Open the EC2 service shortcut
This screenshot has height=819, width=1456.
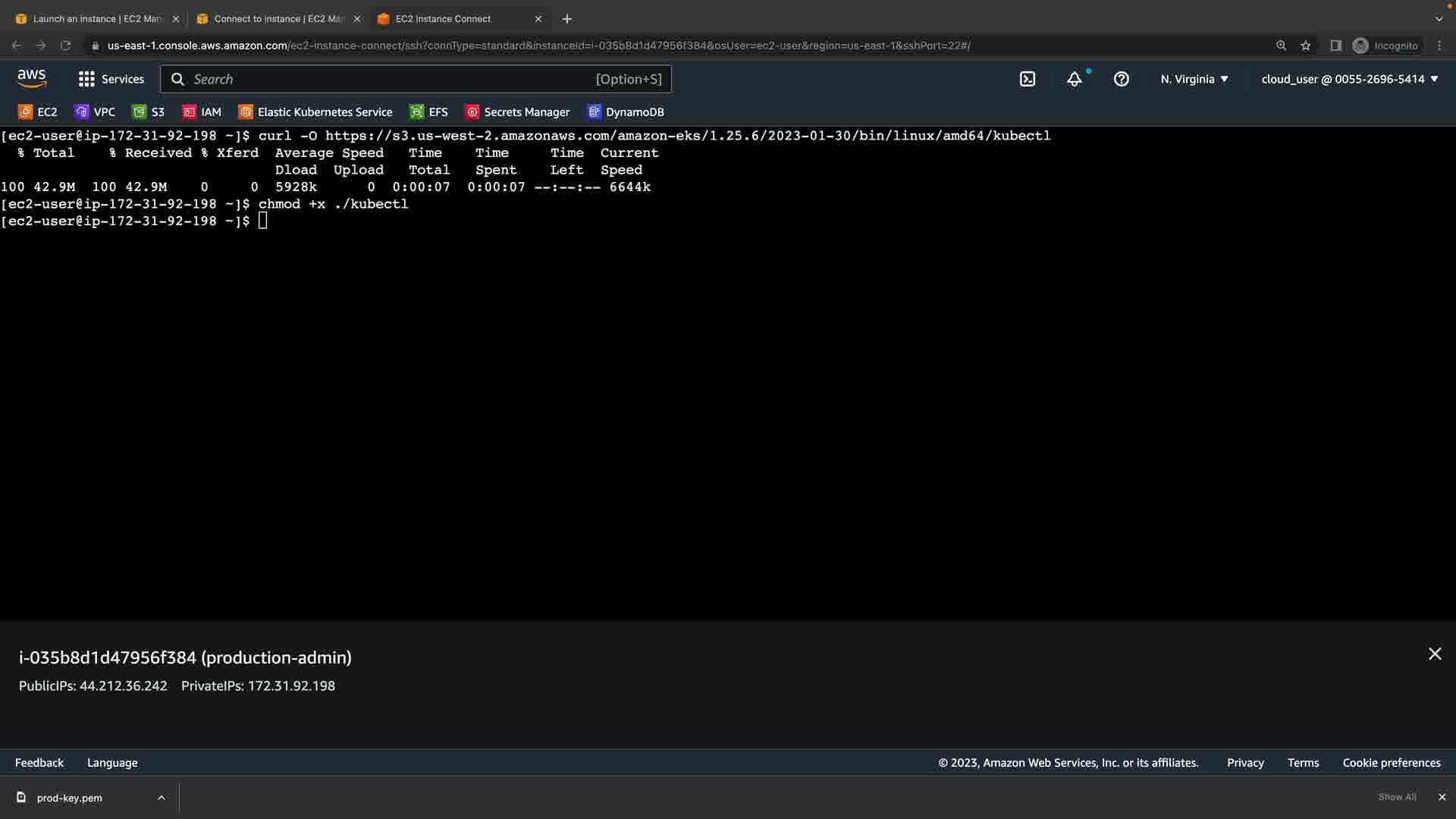[x=38, y=112]
